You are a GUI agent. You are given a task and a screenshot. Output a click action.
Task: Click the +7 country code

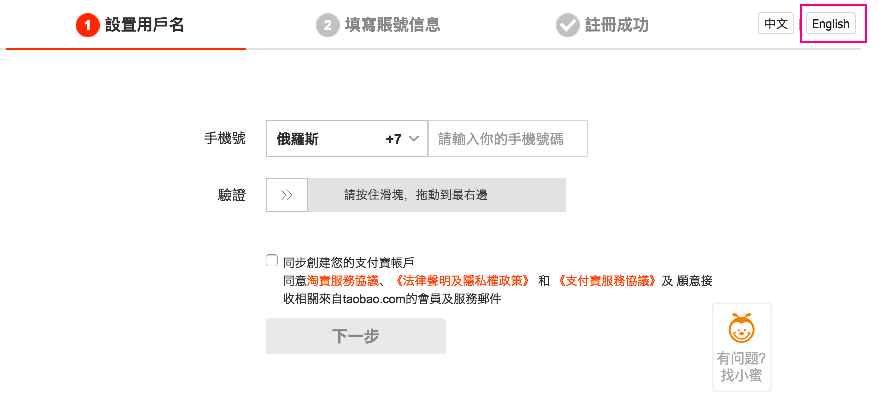tap(393, 139)
